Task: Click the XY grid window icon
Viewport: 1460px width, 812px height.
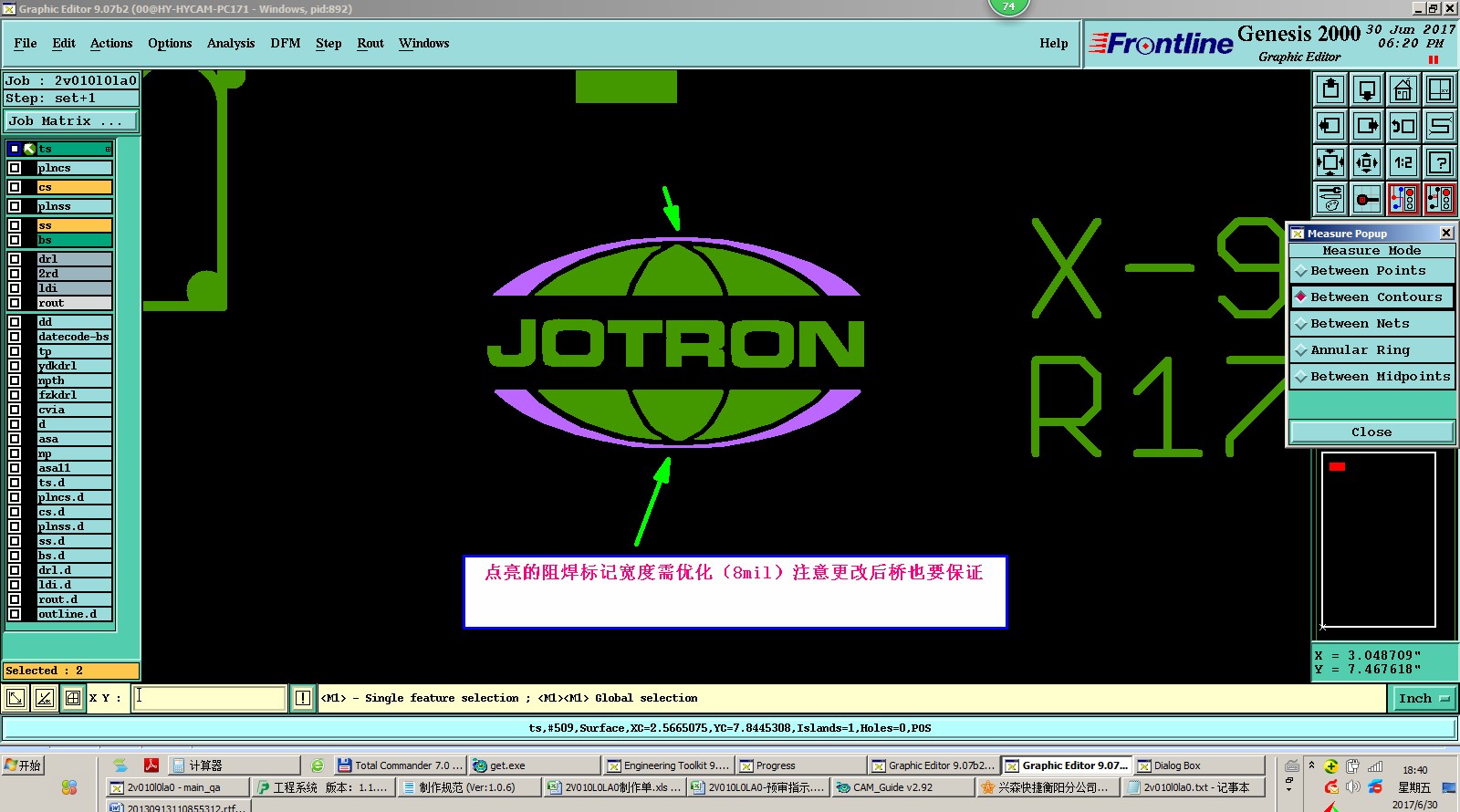Action: [1440, 89]
